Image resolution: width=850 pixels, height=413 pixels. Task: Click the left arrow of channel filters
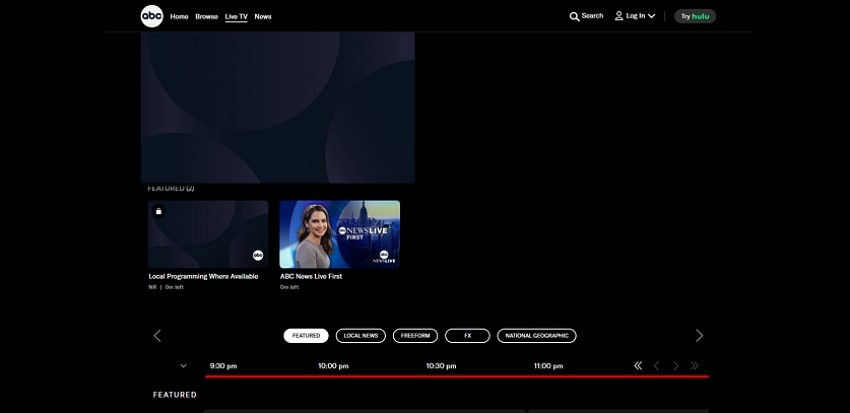tap(157, 336)
